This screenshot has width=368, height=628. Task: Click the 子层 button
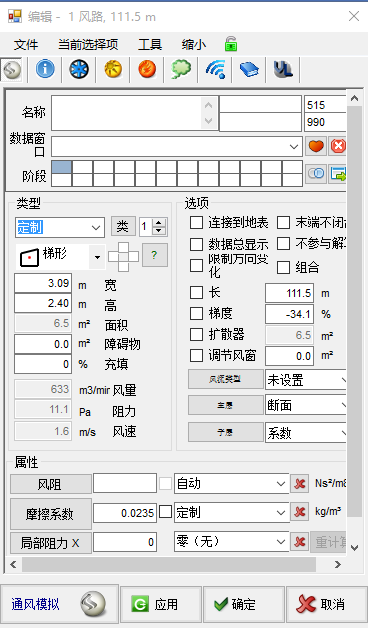(x=225, y=433)
